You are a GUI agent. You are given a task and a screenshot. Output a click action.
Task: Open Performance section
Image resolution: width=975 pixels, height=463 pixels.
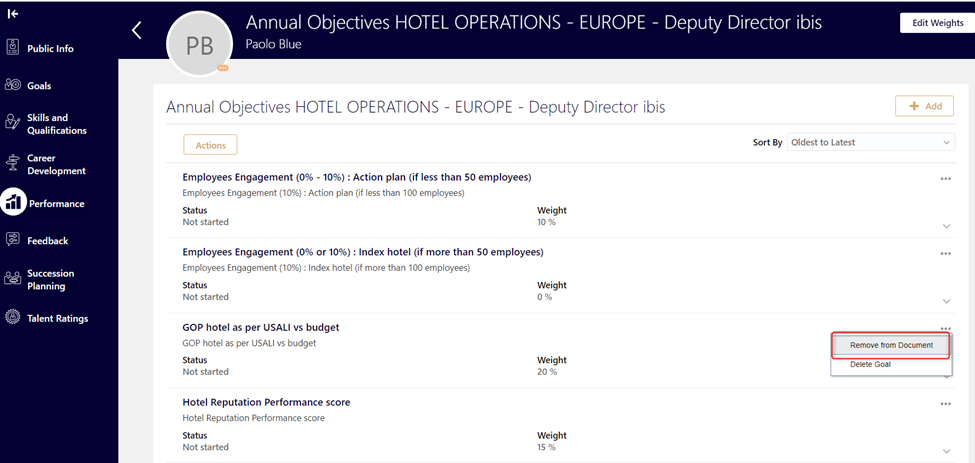pos(57,203)
